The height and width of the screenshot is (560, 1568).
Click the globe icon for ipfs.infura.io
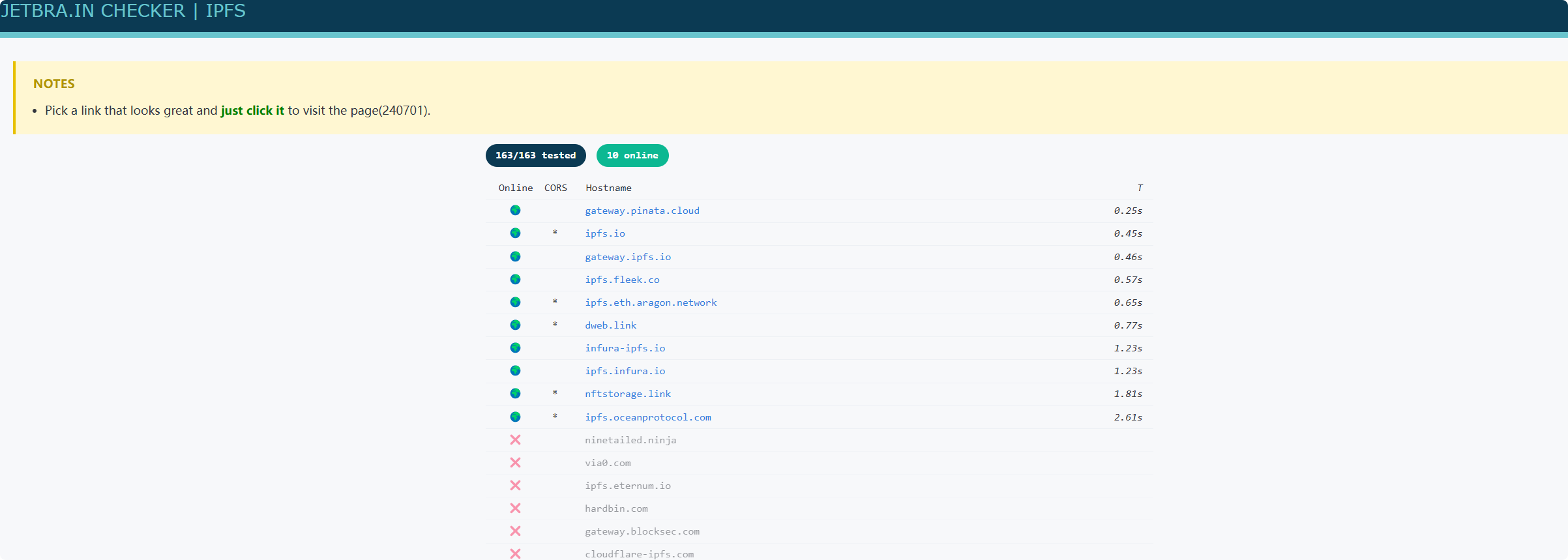click(x=515, y=370)
